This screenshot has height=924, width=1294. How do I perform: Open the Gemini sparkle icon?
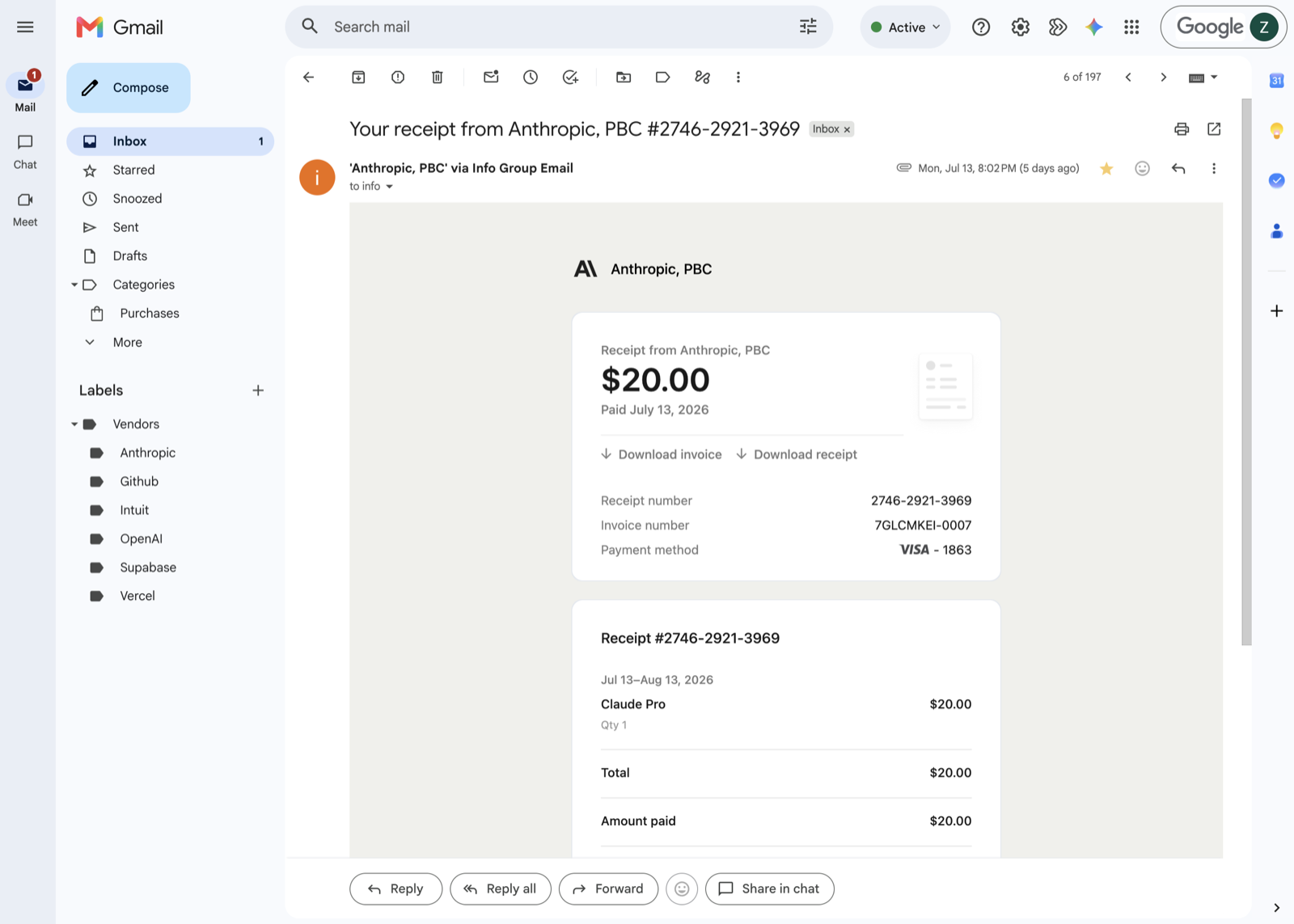point(1094,27)
